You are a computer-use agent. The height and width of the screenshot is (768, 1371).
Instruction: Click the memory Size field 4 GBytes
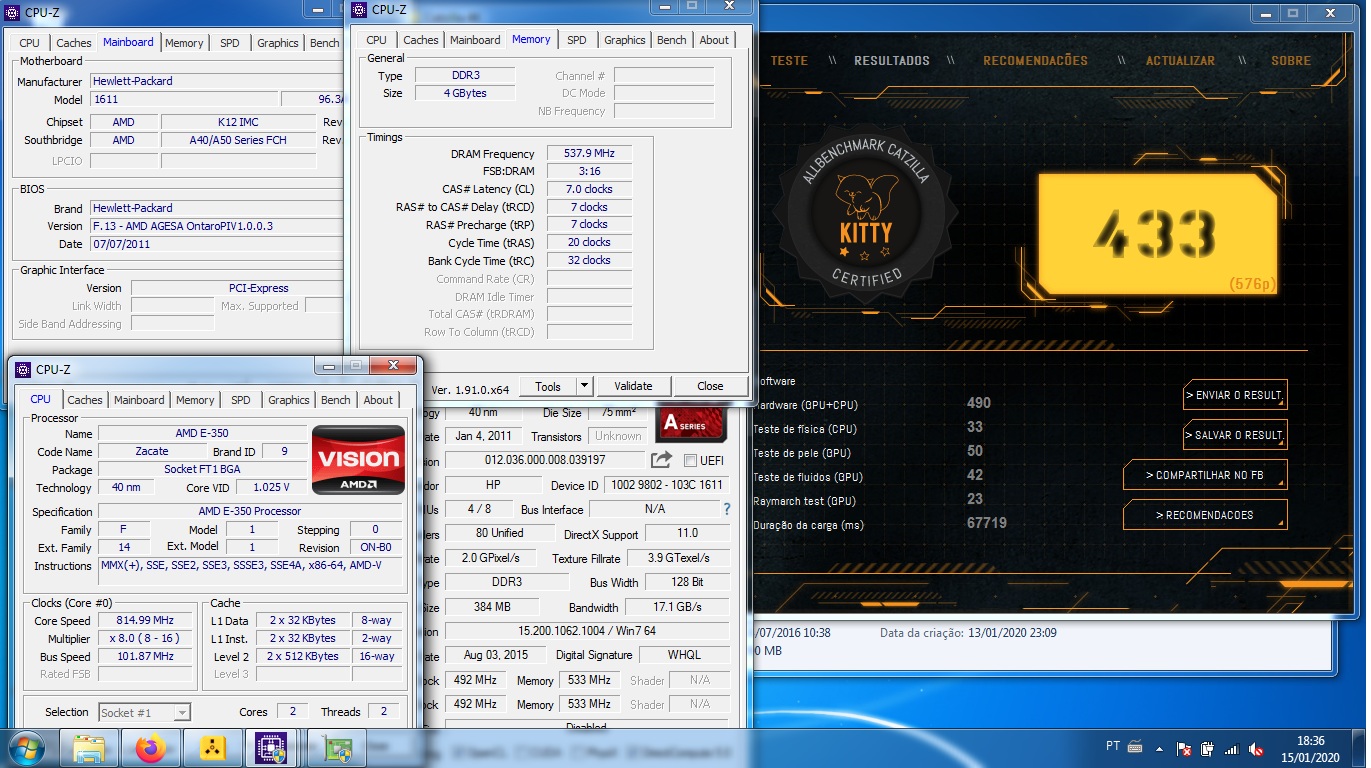[x=465, y=93]
